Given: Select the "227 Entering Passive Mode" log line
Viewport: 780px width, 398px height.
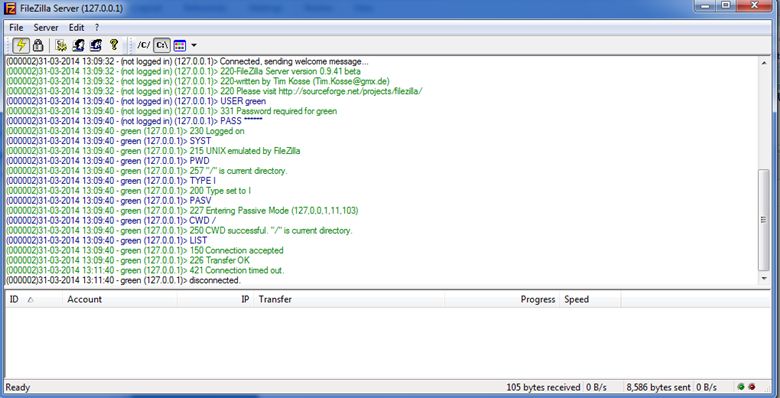Looking at the screenshot, I should [182, 210].
